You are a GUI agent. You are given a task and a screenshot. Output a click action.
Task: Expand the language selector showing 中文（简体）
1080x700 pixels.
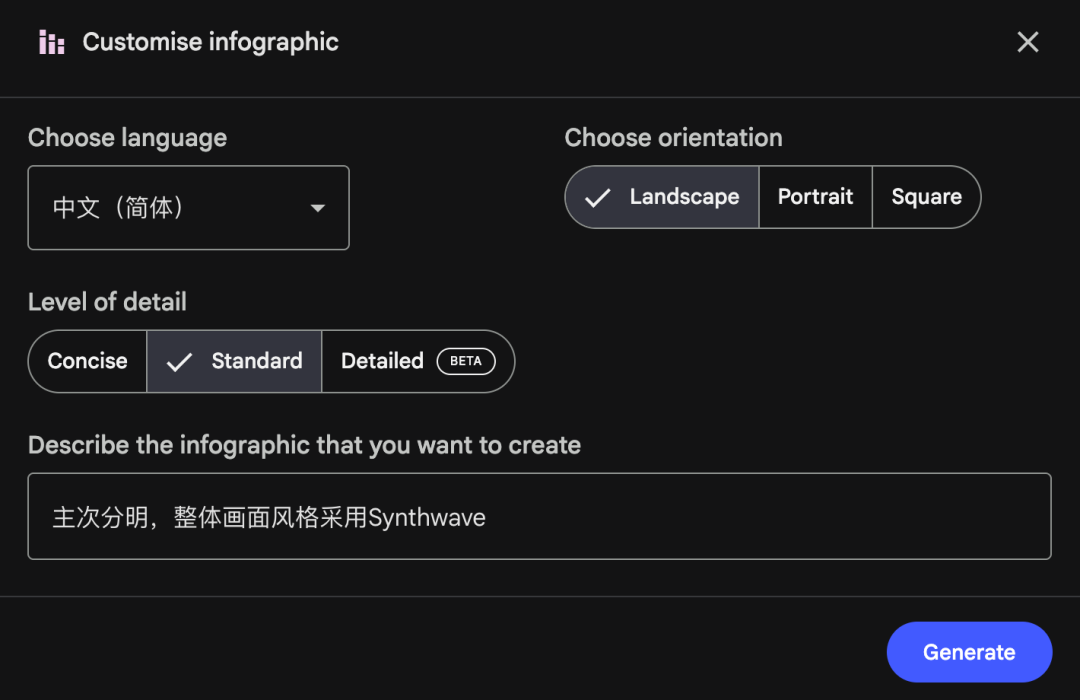[188, 208]
